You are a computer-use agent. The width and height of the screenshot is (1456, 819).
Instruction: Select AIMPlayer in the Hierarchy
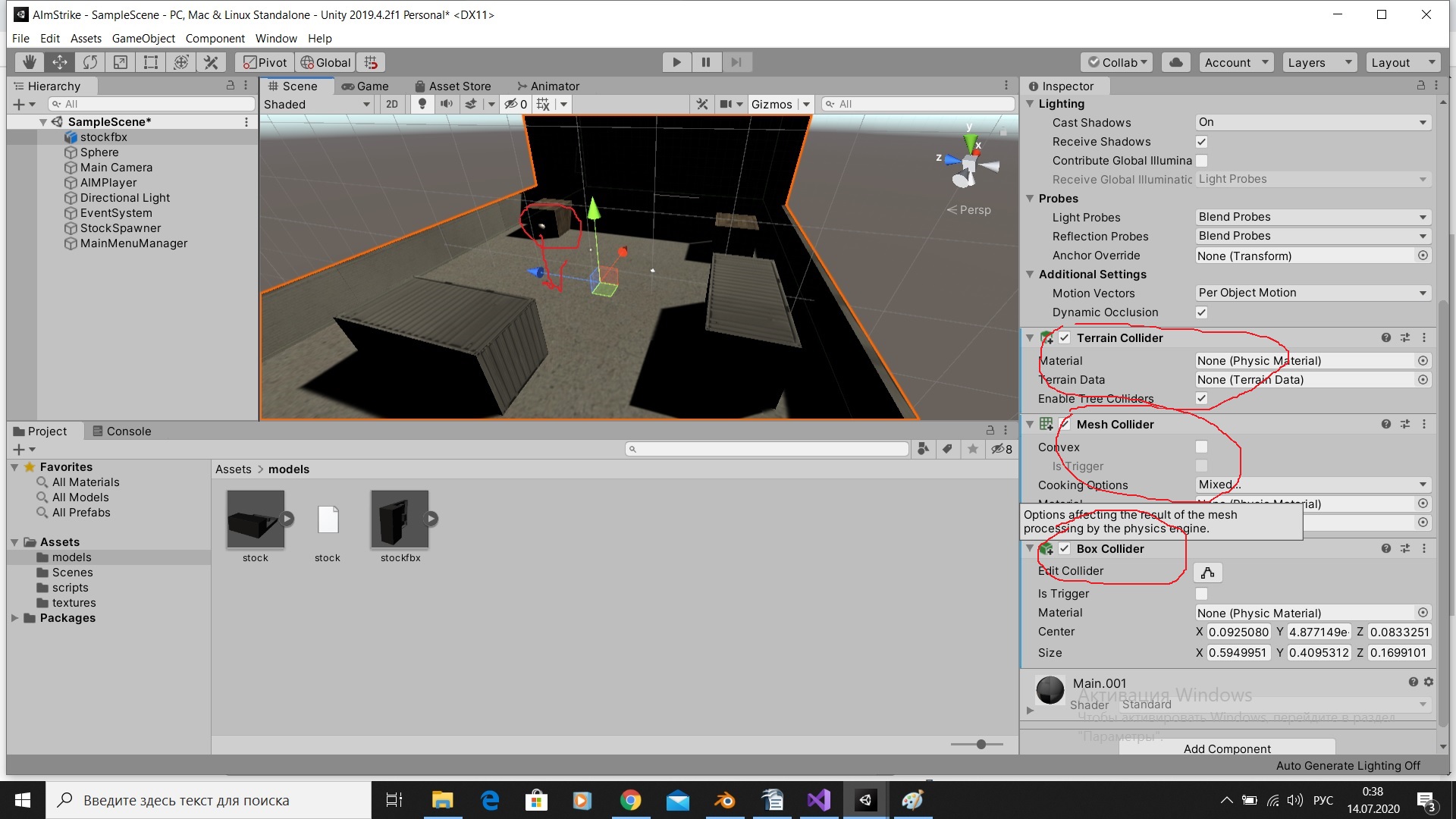[x=108, y=183]
